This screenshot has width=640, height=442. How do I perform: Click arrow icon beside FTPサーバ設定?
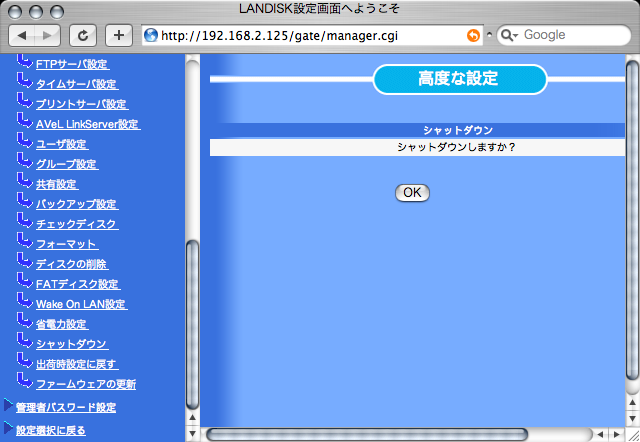pyautogui.click(x=24, y=62)
